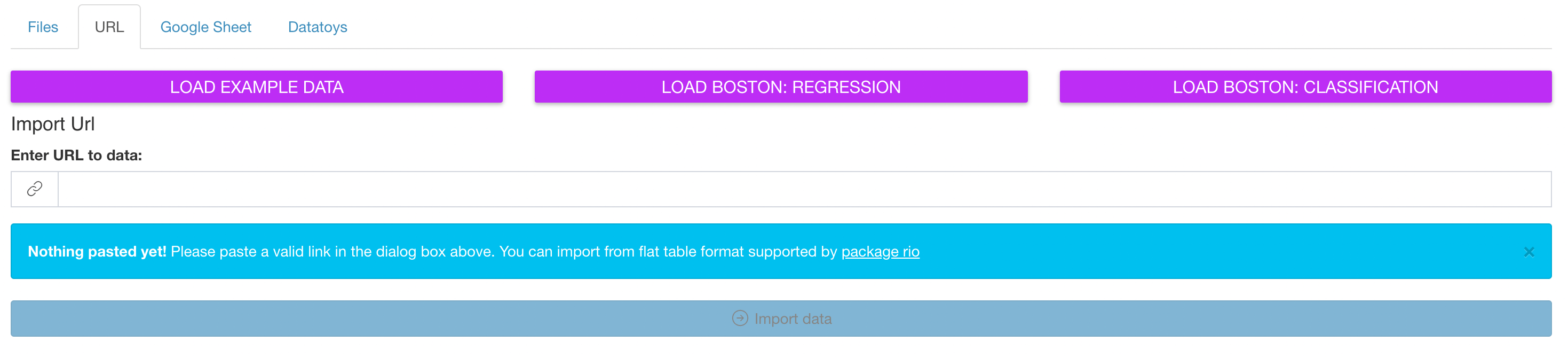Click the chain link icon beside URL field

tap(35, 189)
